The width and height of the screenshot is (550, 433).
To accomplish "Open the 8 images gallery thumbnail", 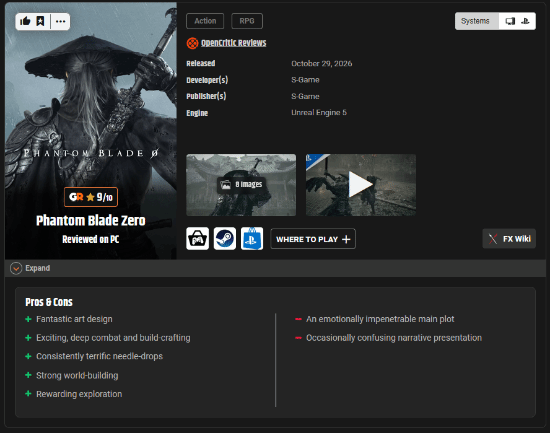I will [241, 185].
